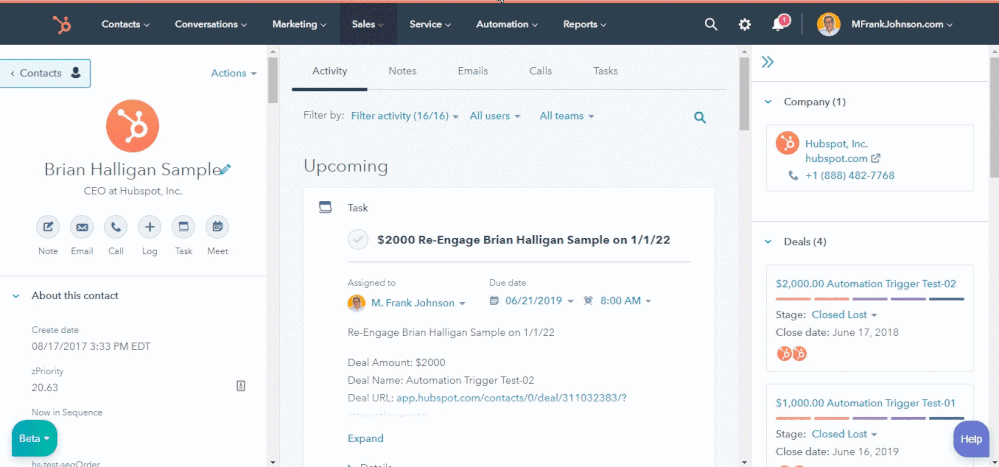
Task: Open the Contacts nav menu
Action: pos(126,24)
